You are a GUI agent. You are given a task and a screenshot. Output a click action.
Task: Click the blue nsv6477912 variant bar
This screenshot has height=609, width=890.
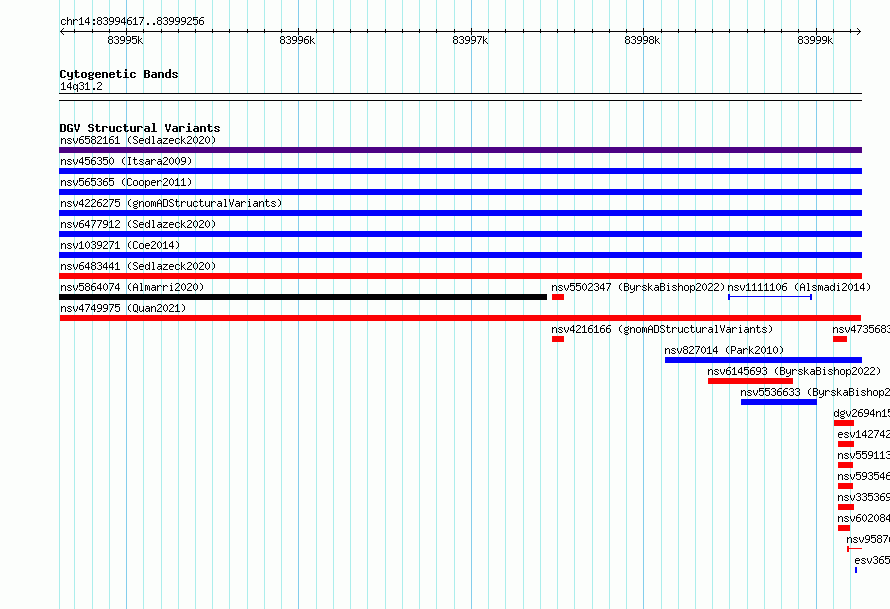(x=460, y=234)
